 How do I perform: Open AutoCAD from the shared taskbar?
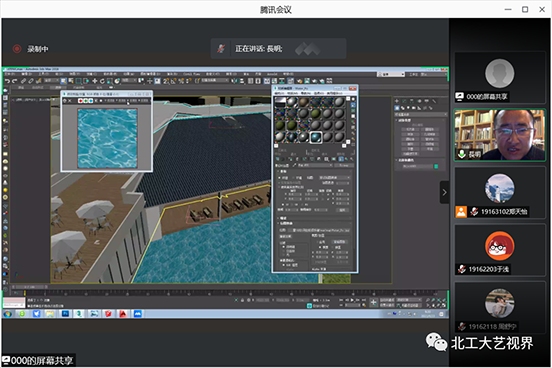123,313
